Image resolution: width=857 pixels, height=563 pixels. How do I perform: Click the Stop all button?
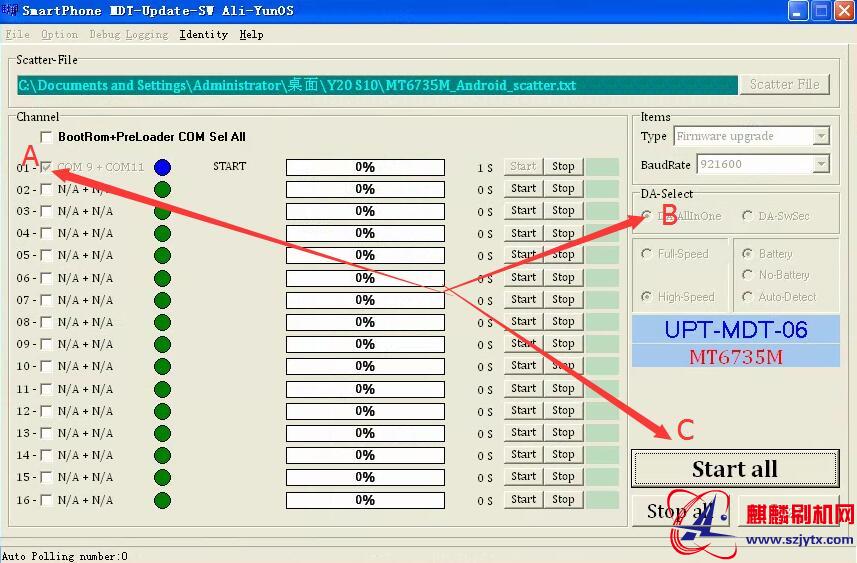(x=680, y=512)
